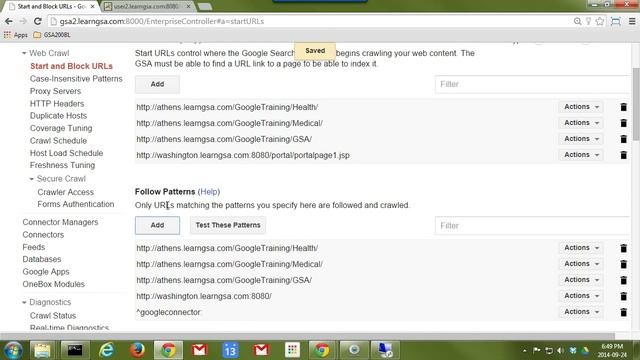Delete the Health follow pattern trash icon
The height and width of the screenshot is (360, 640).
point(623,248)
